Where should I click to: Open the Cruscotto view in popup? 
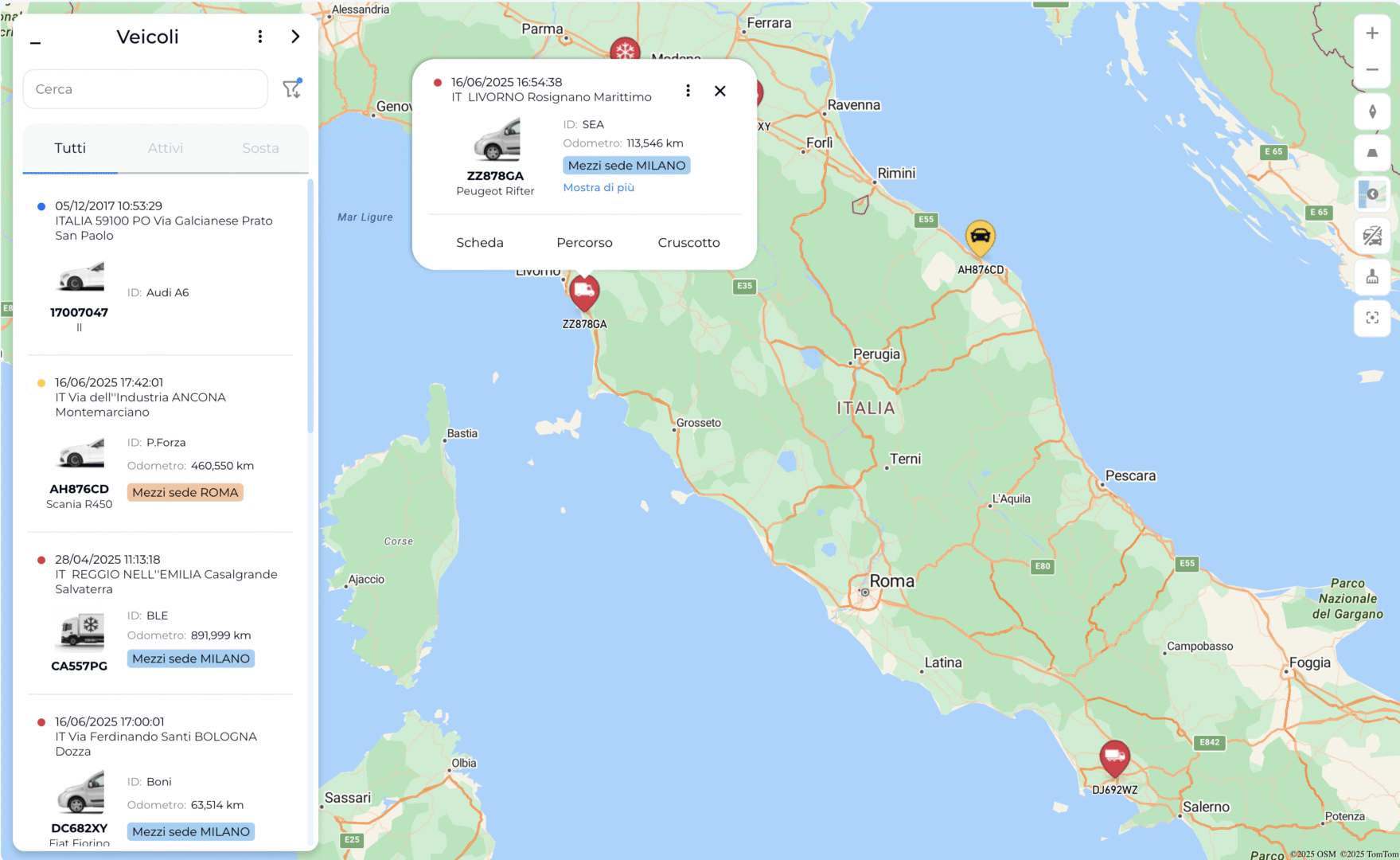pos(688,243)
